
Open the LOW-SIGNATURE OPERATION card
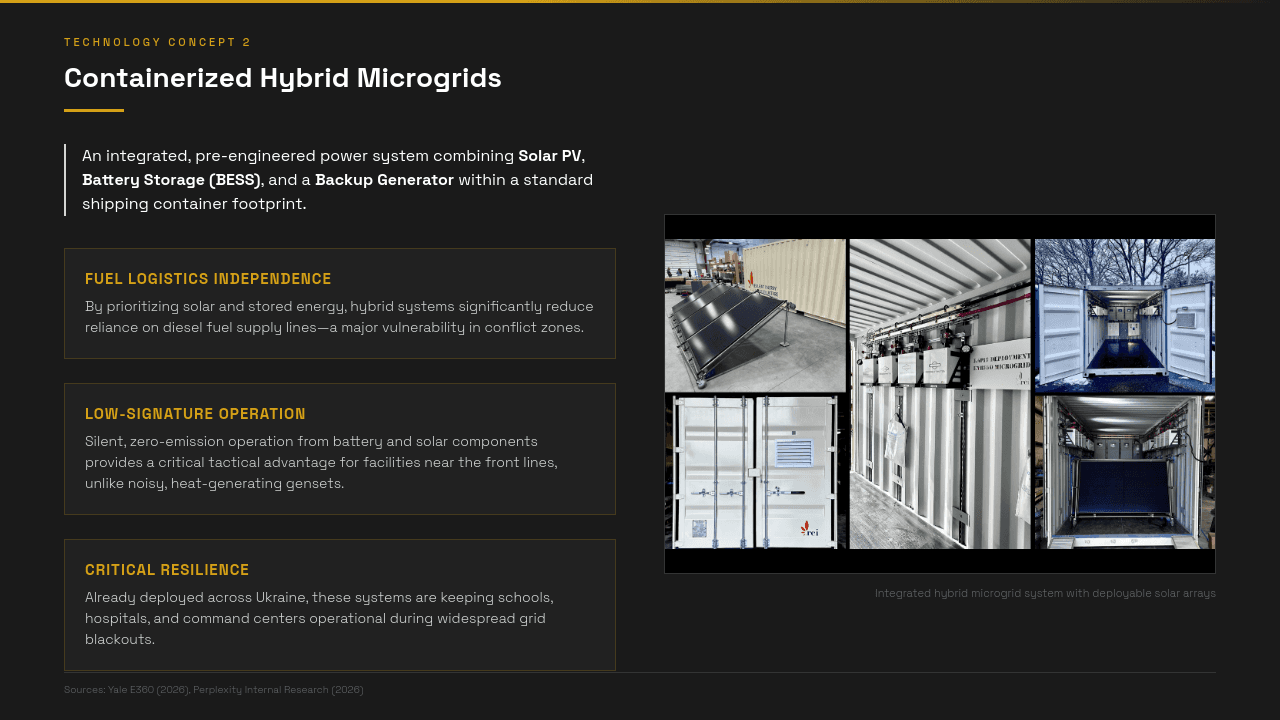[340, 448]
